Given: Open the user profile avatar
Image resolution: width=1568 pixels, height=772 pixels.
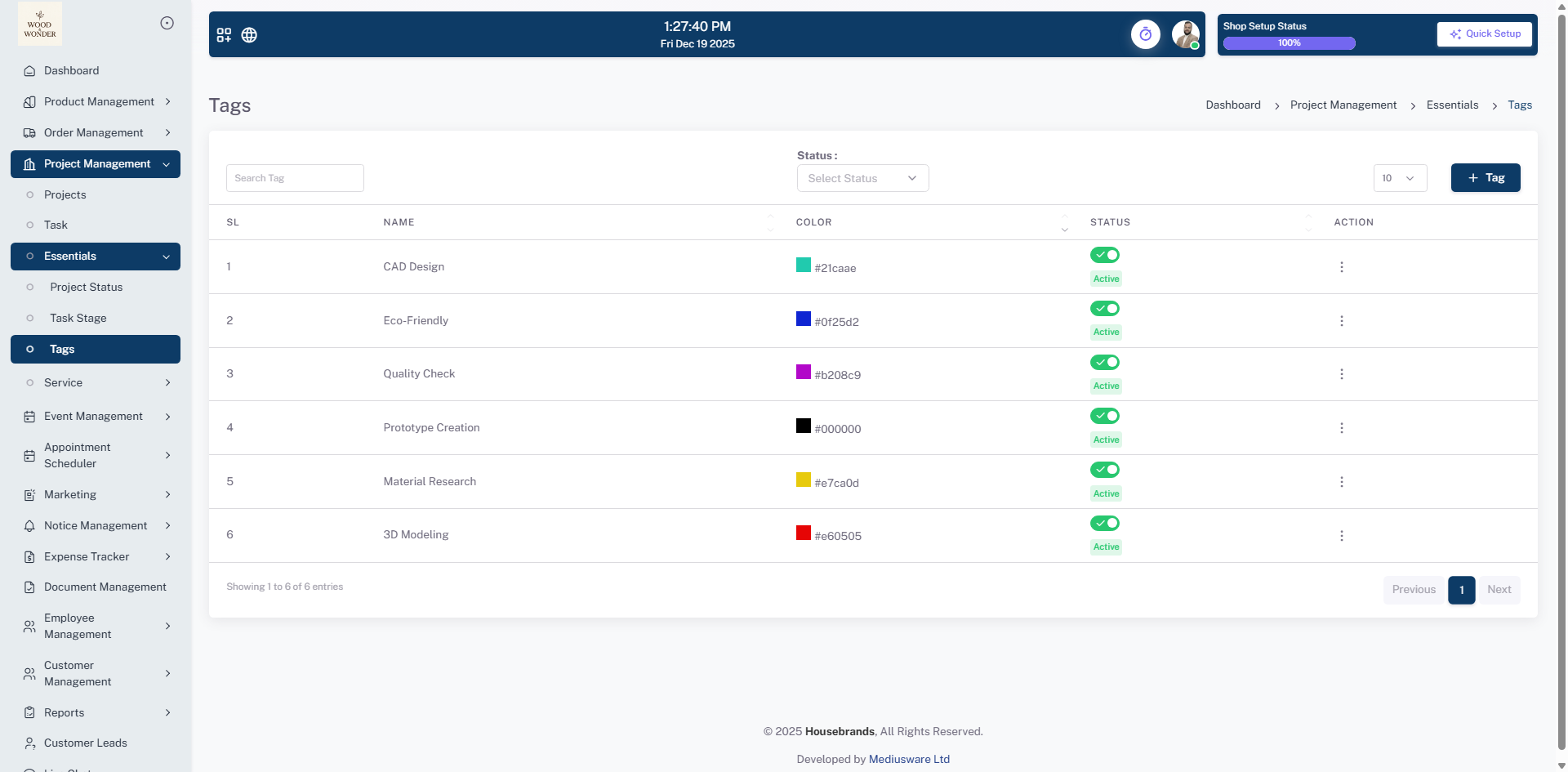Looking at the screenshot, I should click(1185, 34).
